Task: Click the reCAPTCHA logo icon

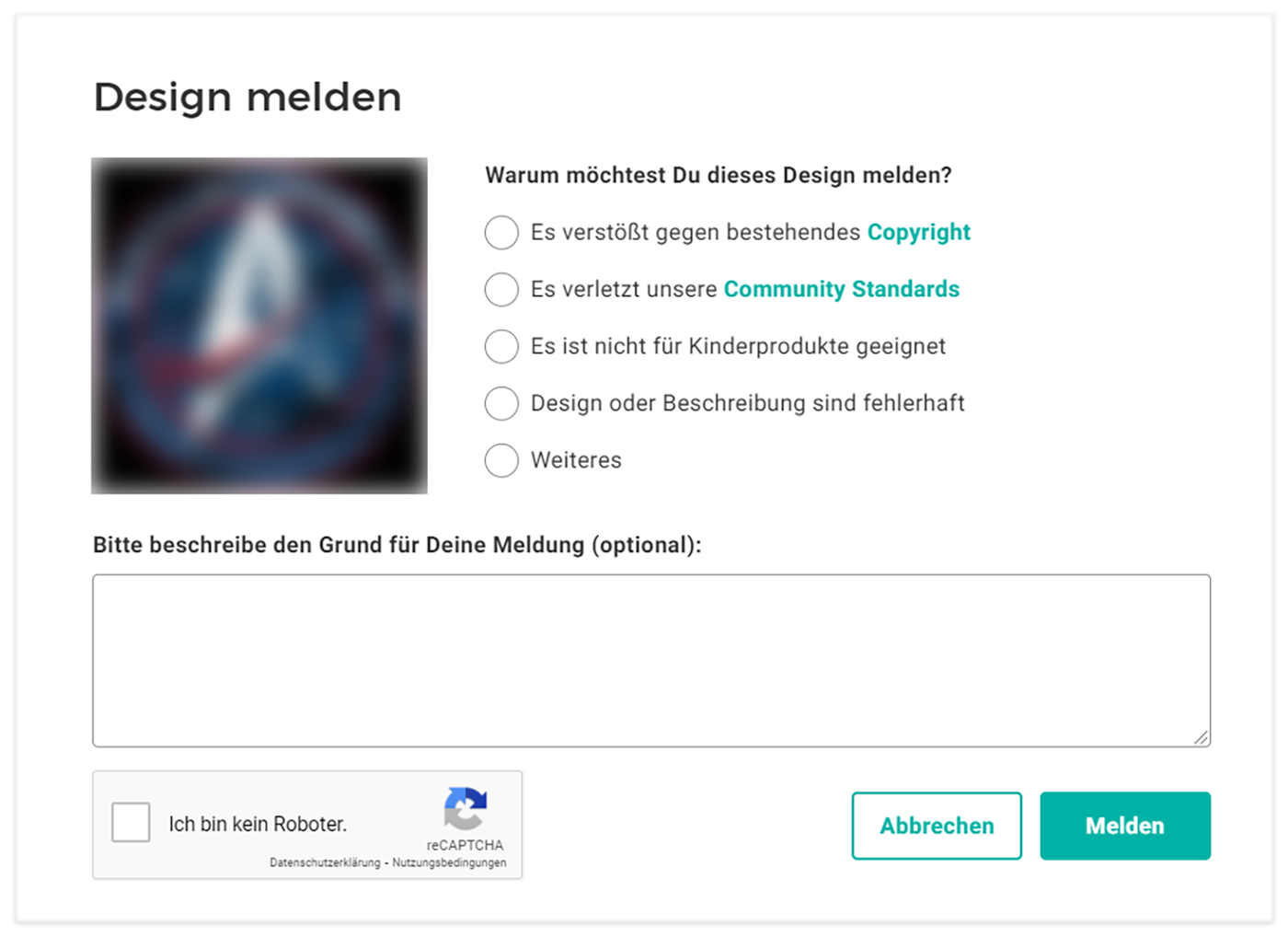Action: coord(466,808)
